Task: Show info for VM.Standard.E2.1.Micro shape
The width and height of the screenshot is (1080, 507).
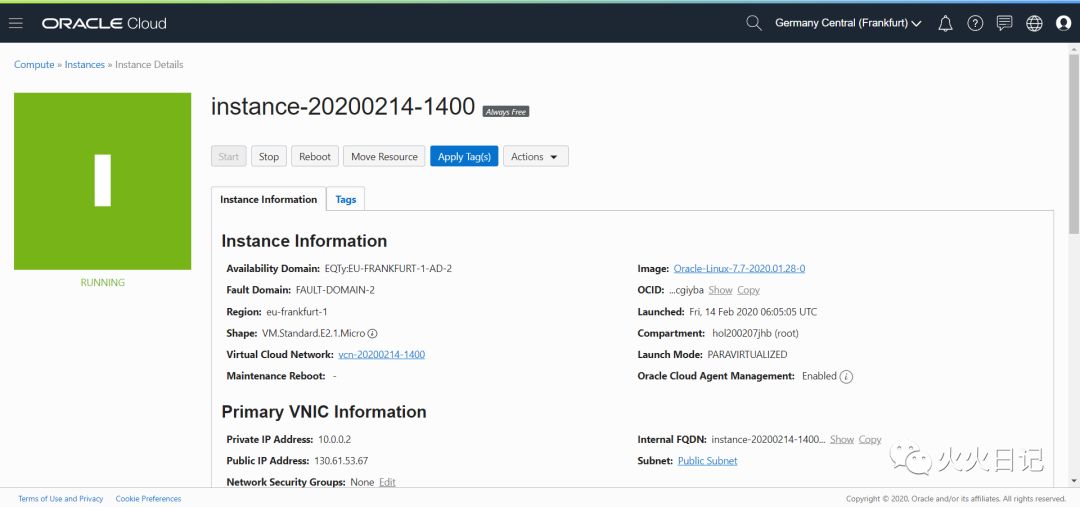Action: click(x=373, y=333)
